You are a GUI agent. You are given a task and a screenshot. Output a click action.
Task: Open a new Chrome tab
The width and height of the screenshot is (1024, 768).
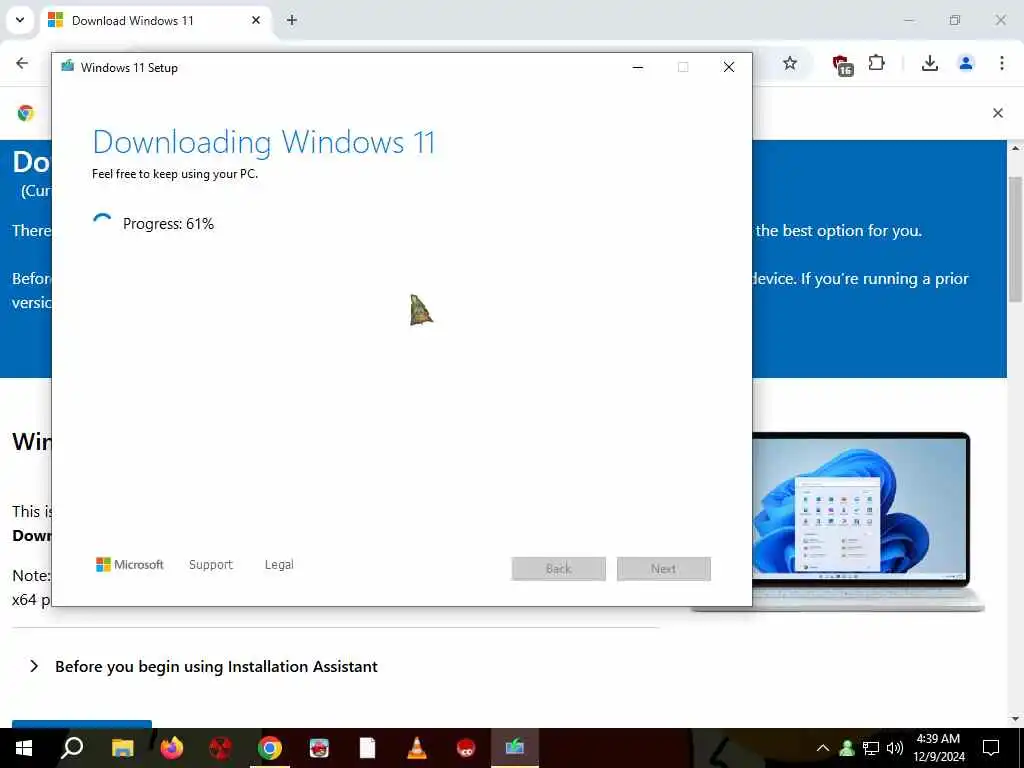pyautogui.click(x=292, y=20)
